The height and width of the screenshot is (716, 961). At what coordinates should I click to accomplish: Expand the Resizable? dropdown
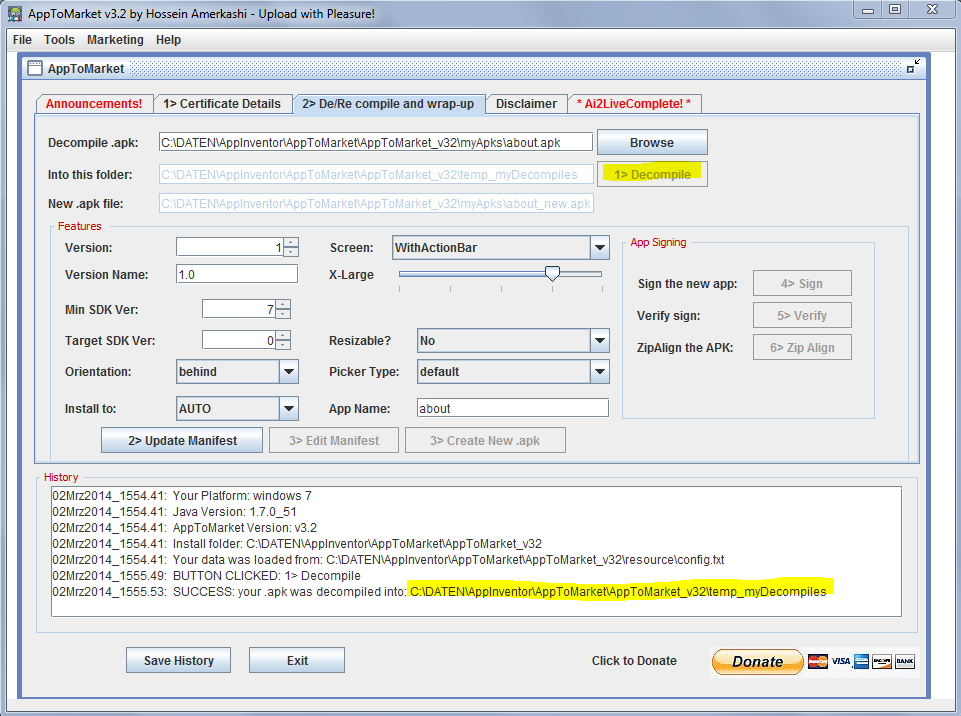click(599, 341)
